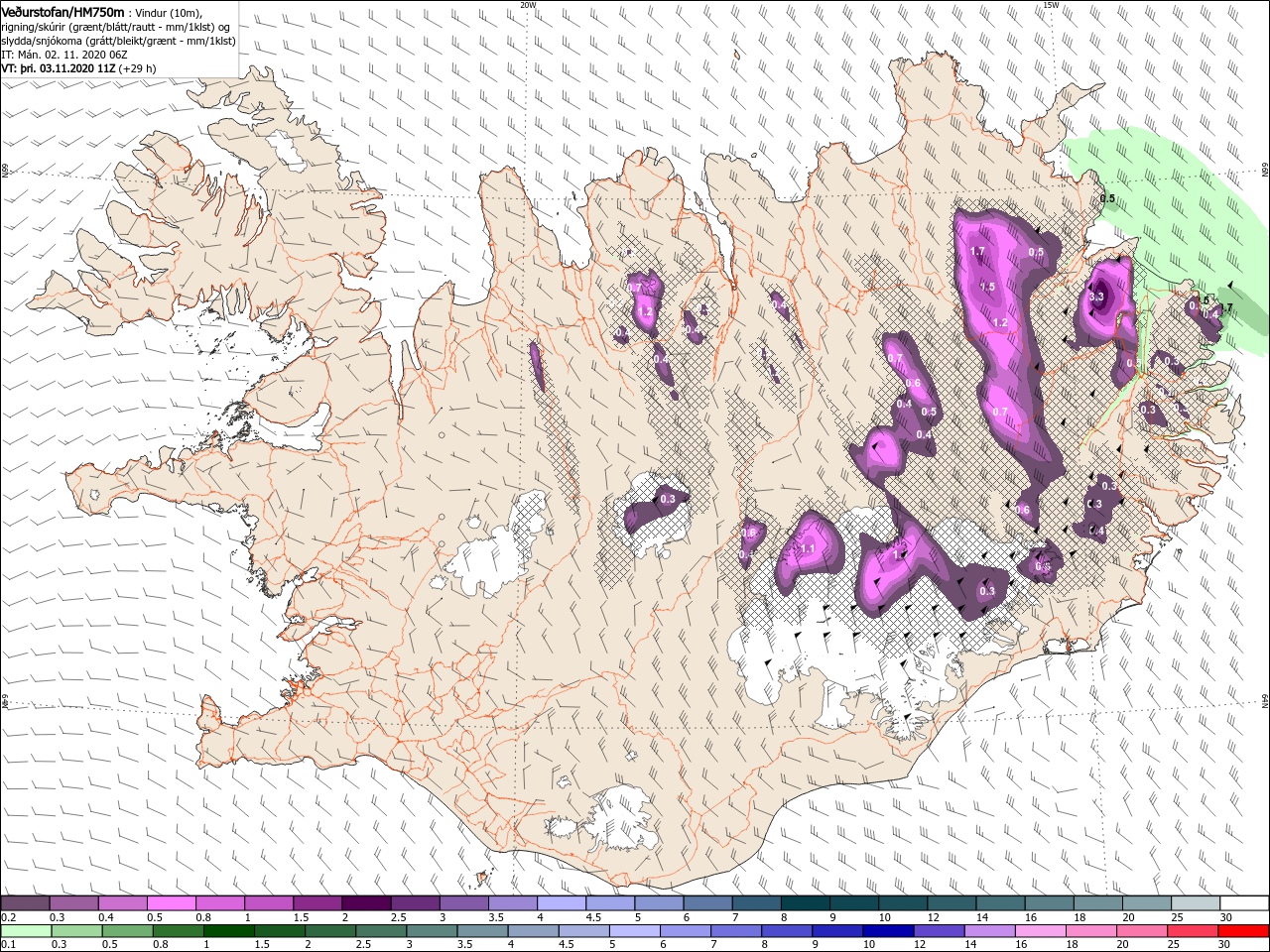Click the bold 0.5 label on the green rain area
This screenshot has width=1270, height=952.
click(1108, 198)
